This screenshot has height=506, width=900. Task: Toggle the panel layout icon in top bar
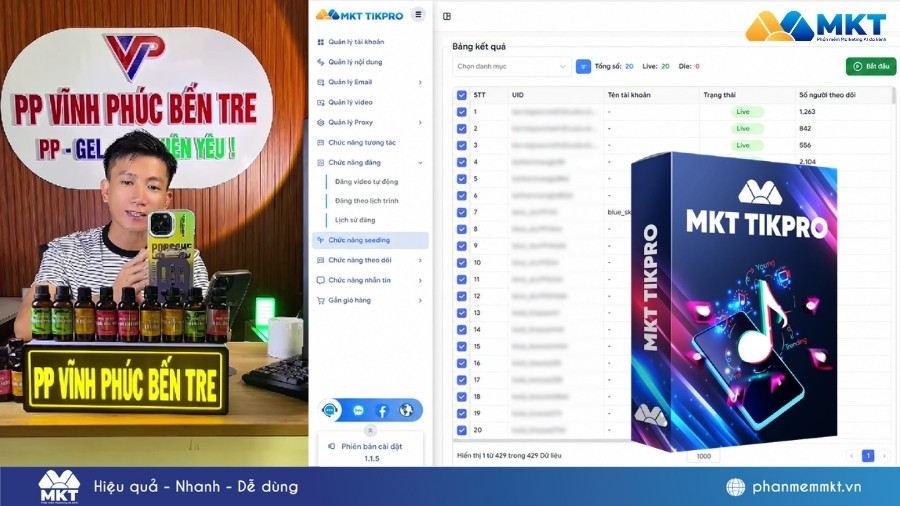pyautogui.click(x=447, y=16)
